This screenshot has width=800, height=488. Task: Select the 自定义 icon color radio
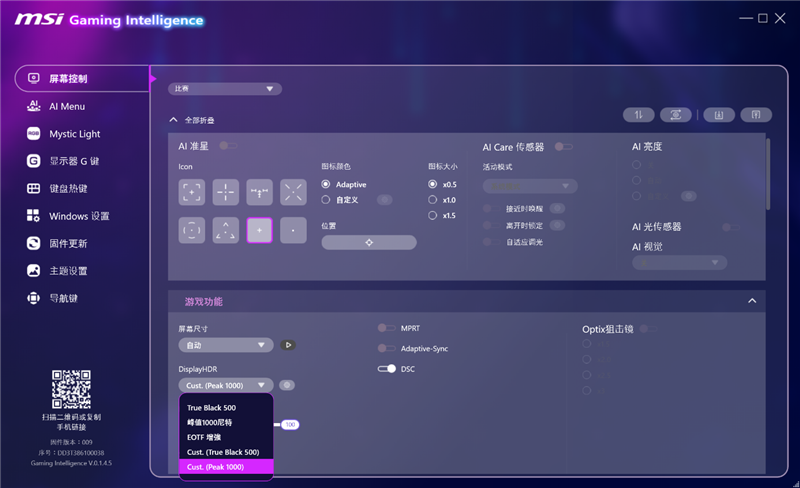pyautogui.click(x=326, y=200)
